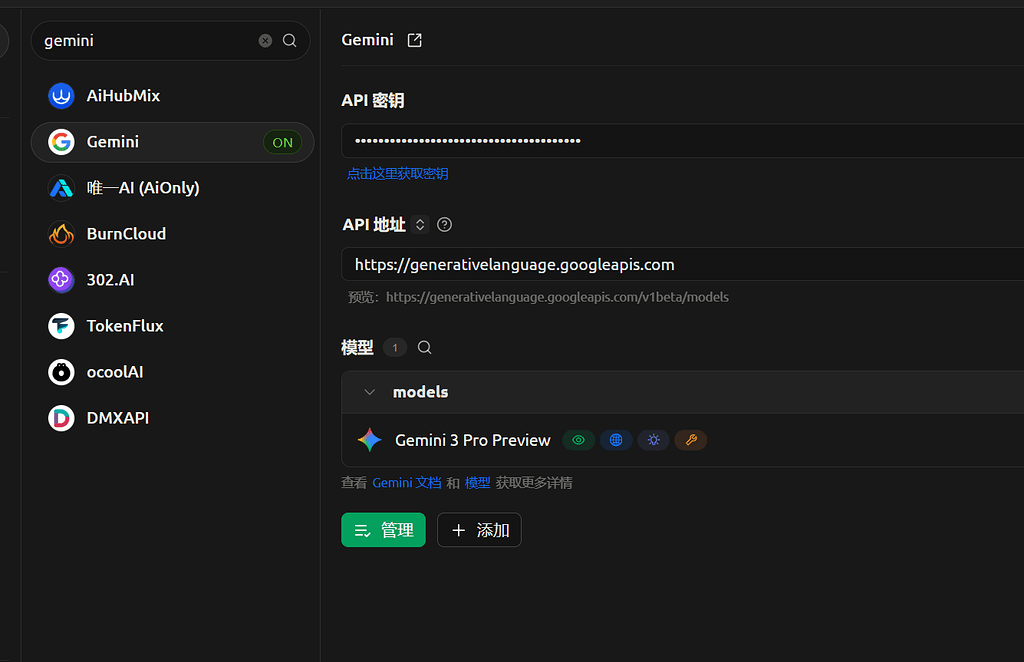Click the models group header label

[421, 392]
